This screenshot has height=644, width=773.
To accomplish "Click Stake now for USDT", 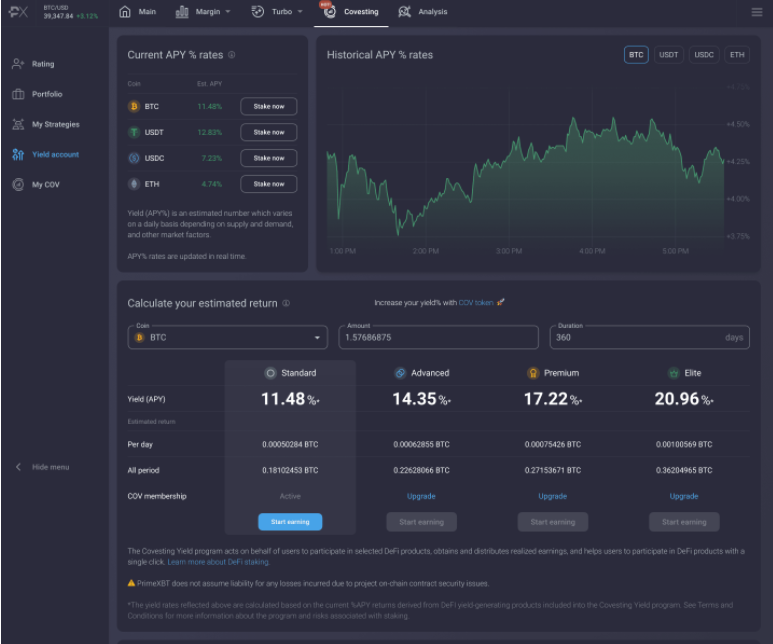I will click(269, 132).
